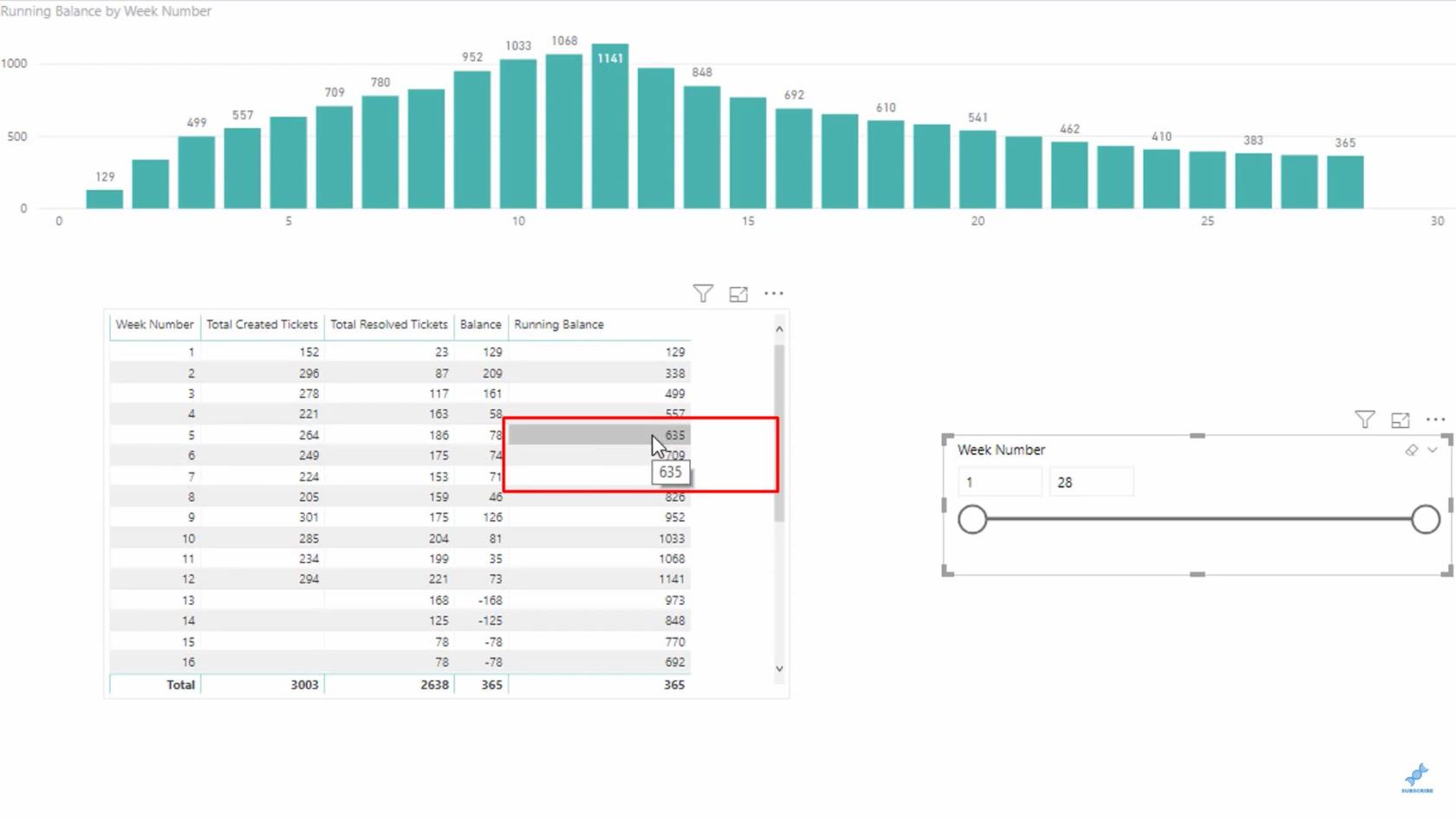This screenshot has width=1456, height=819.
Task: Click the table's vertical scrollbar thumb
Action: [x=779, y=433]
